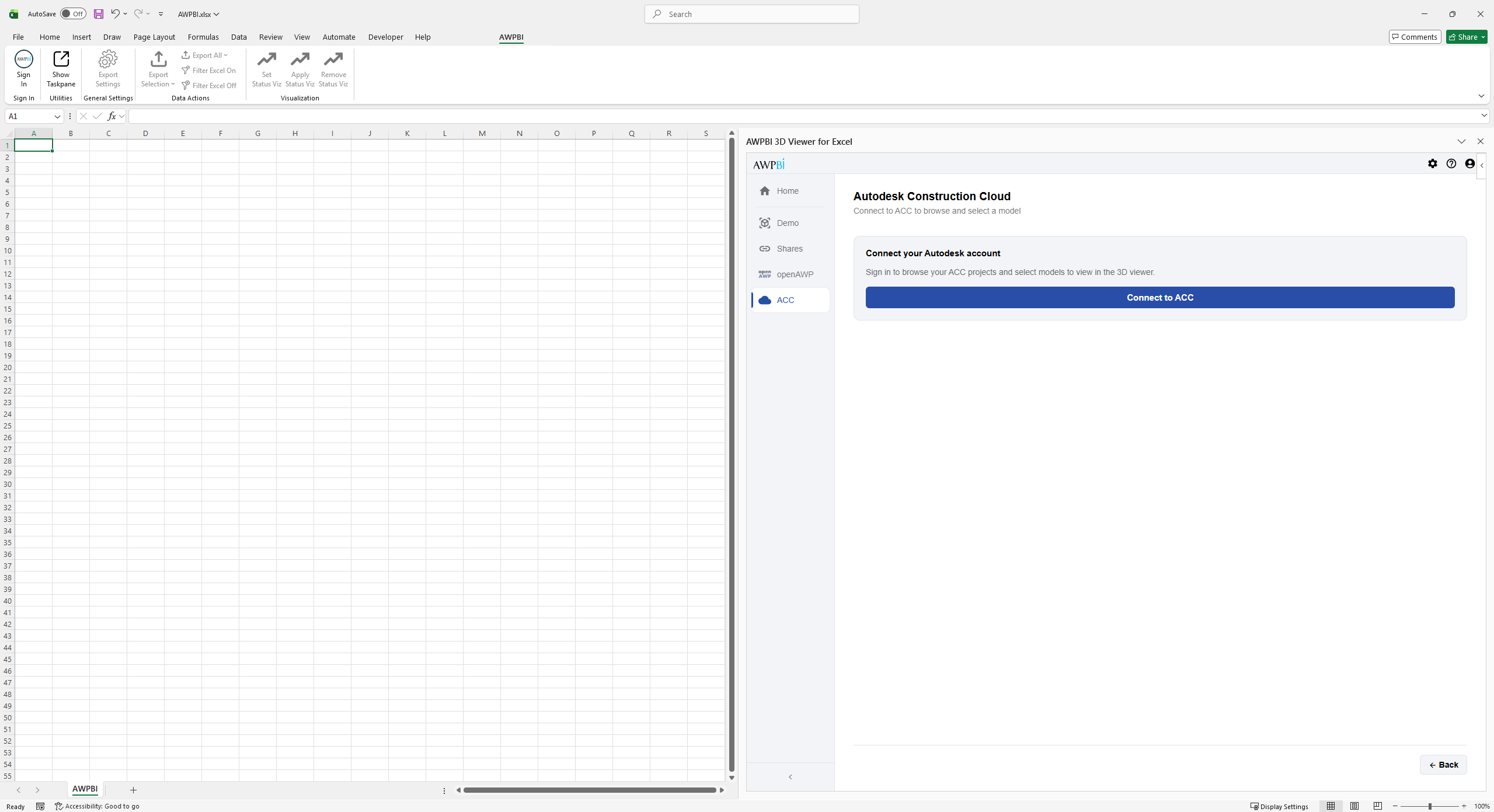The height and width of the screenshot is (812, 1494).
Task: Expand the Export All dropdown
Action: tap(225, 55)
